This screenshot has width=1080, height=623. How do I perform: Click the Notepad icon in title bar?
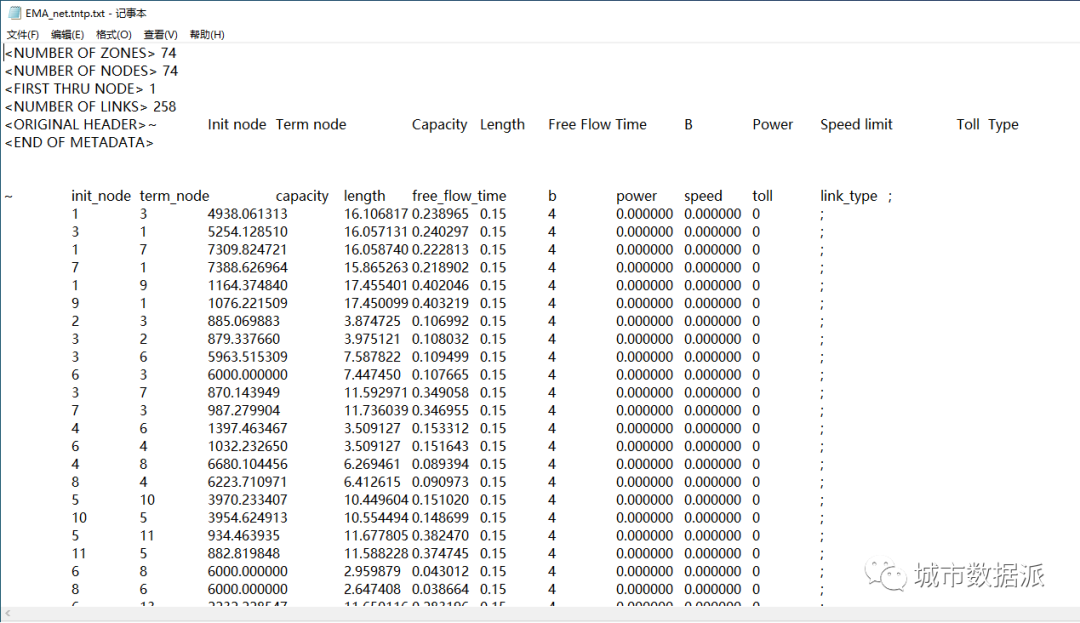(x=14, y=13)
